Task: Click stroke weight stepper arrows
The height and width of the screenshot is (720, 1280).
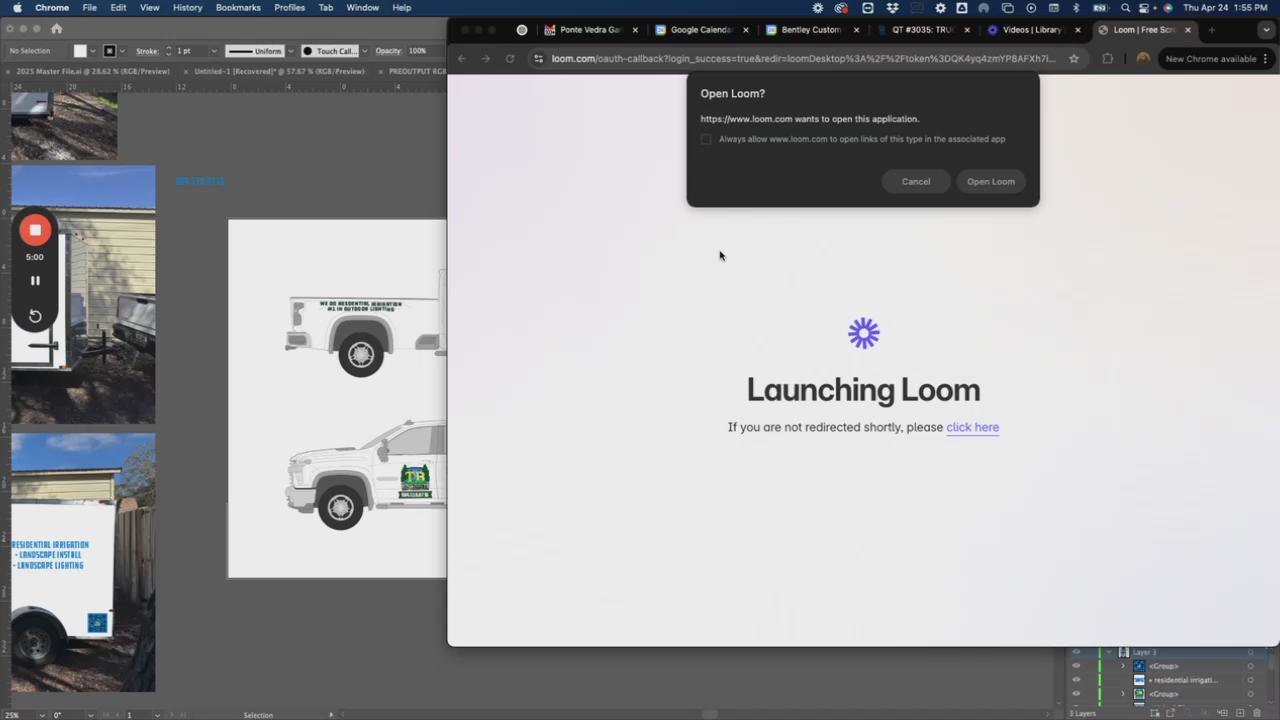Action: (168, 51)
